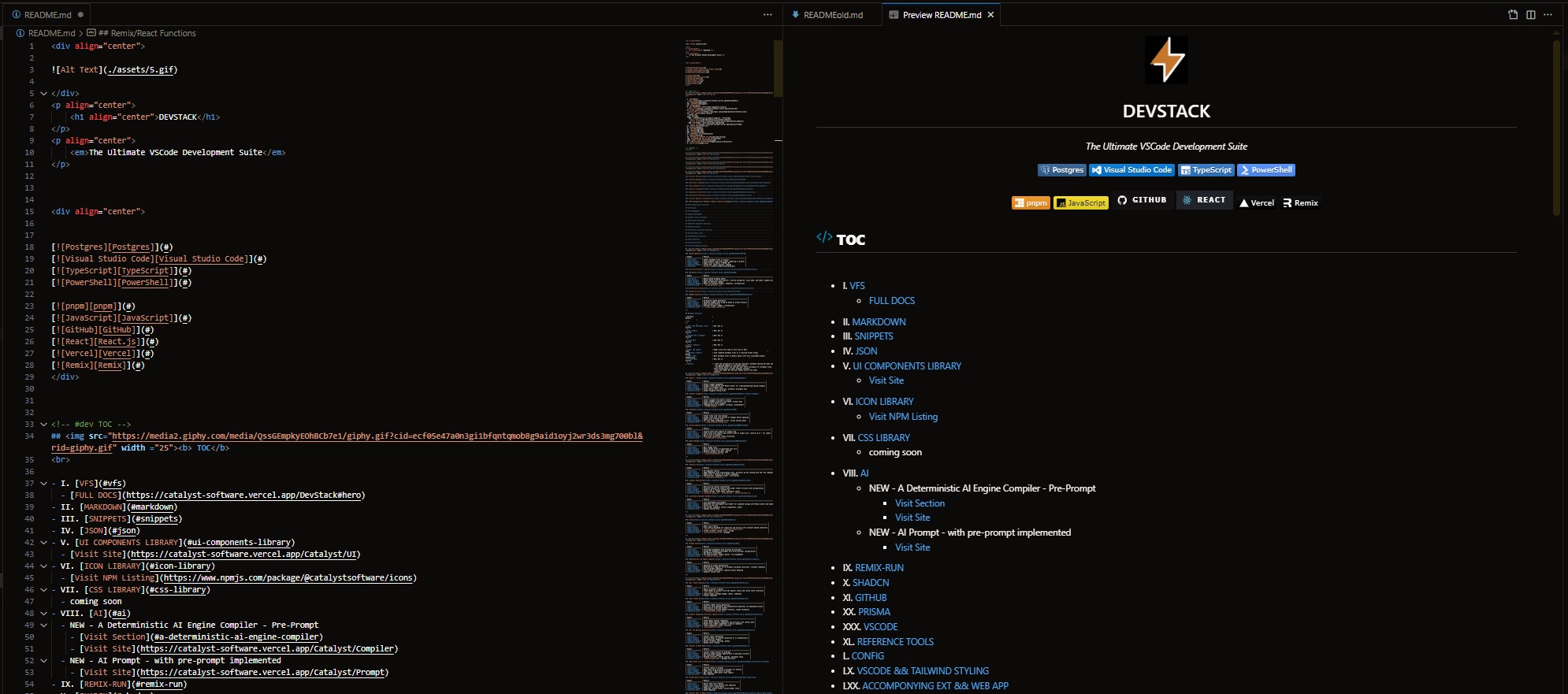Open PRISMA link in preview TOC

[874, 612]
